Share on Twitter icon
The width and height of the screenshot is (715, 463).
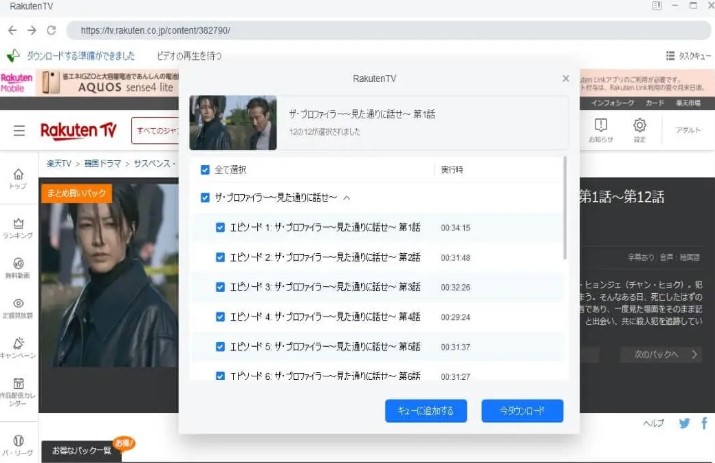tap(684, 423)
